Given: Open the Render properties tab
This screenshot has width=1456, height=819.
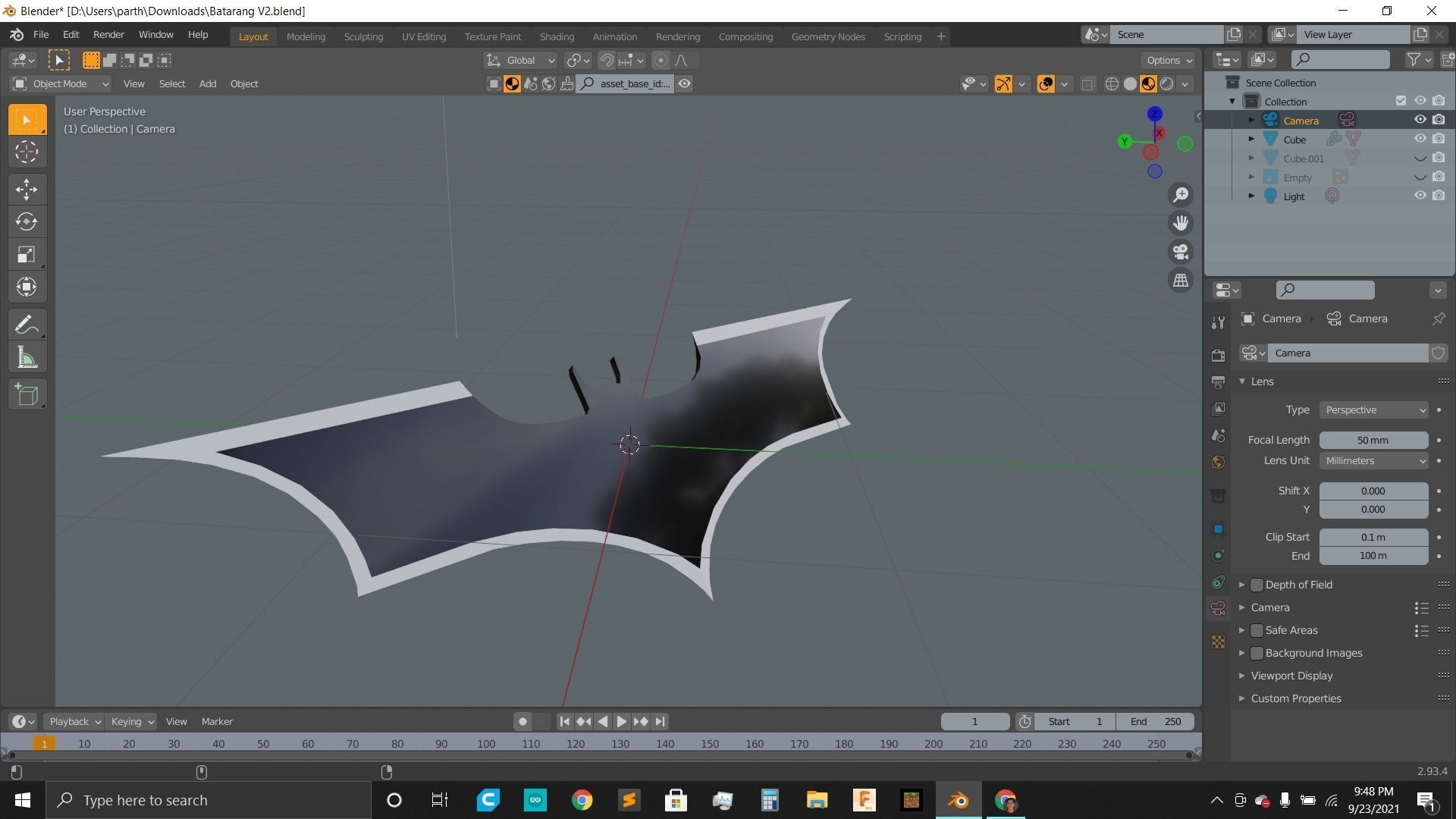Looking at the screenshot, I should (1218, 355).
